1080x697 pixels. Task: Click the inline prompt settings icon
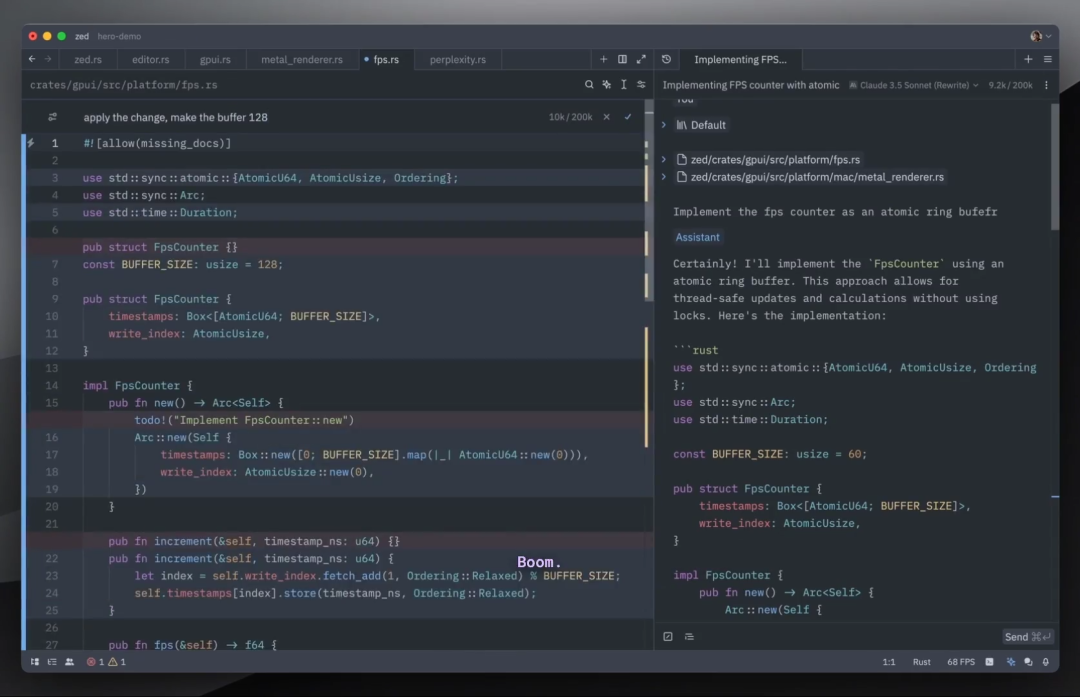pos(52,117)
